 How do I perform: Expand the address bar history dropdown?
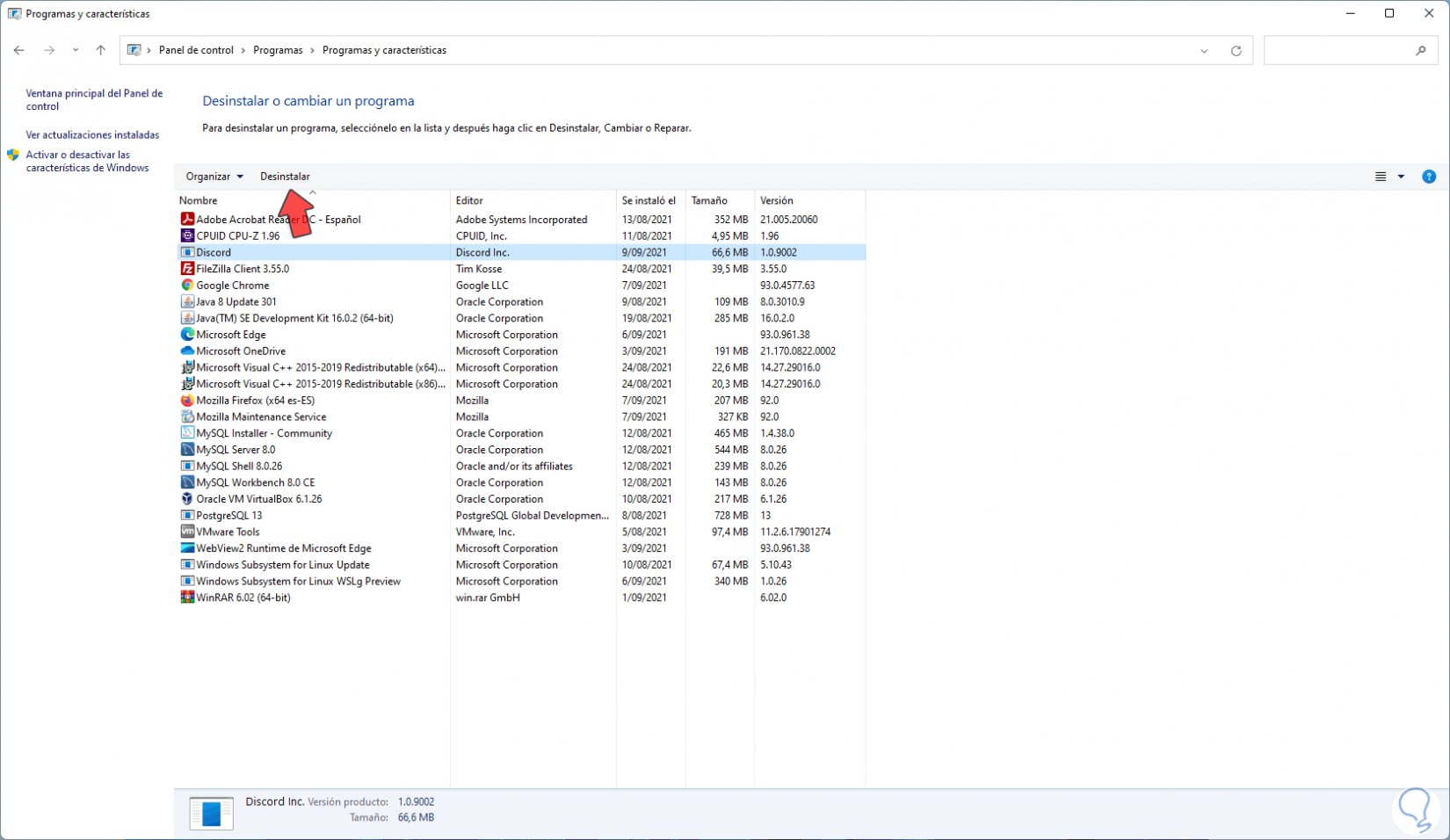click(x=1204, y=51)
